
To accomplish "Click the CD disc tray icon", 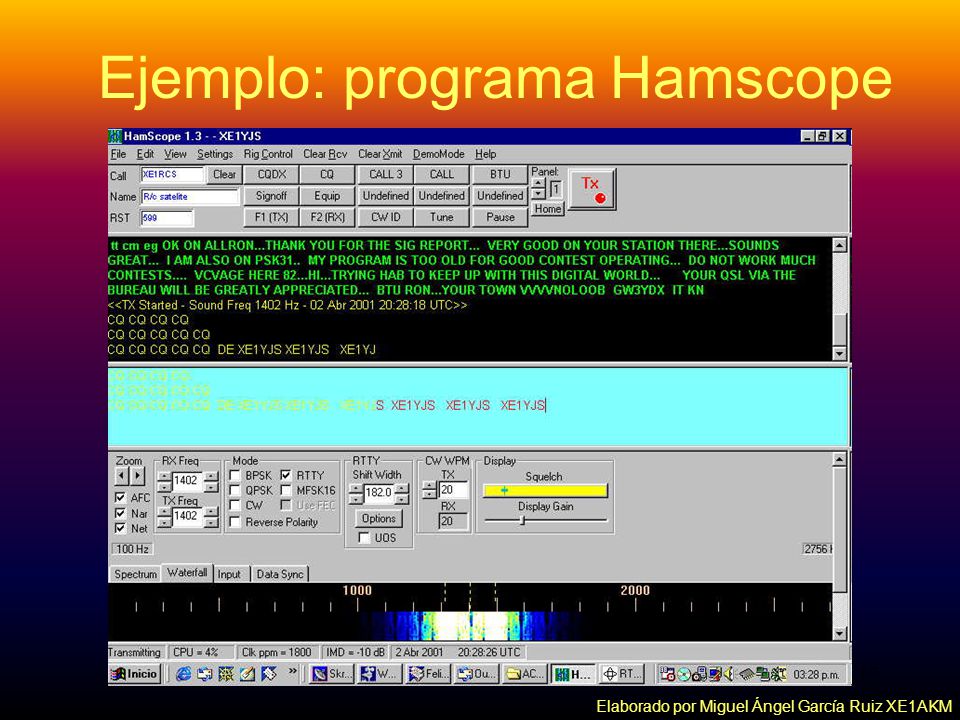I will tap(684, 674).
